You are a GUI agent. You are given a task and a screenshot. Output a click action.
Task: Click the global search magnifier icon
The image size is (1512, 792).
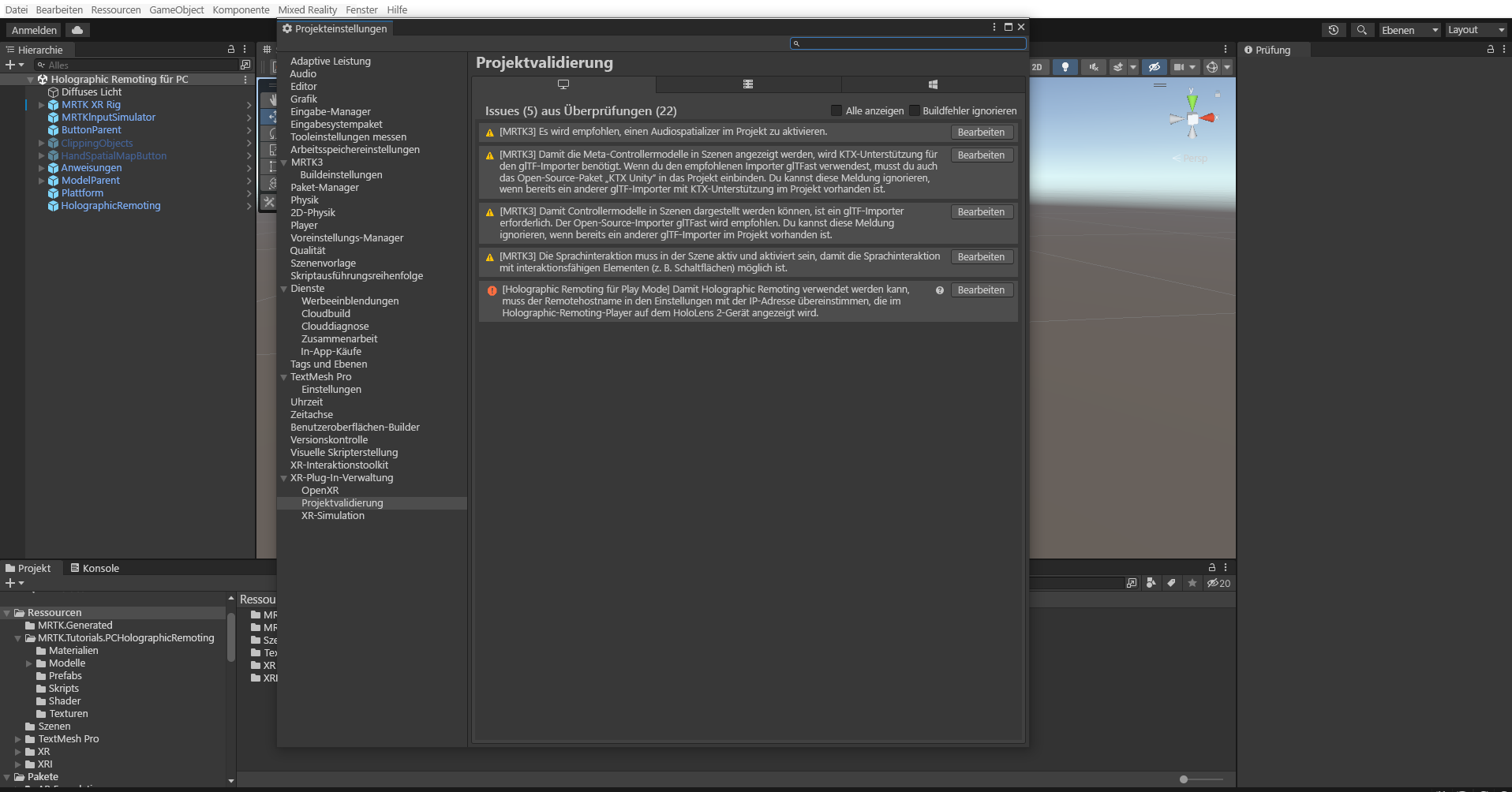1361,30
